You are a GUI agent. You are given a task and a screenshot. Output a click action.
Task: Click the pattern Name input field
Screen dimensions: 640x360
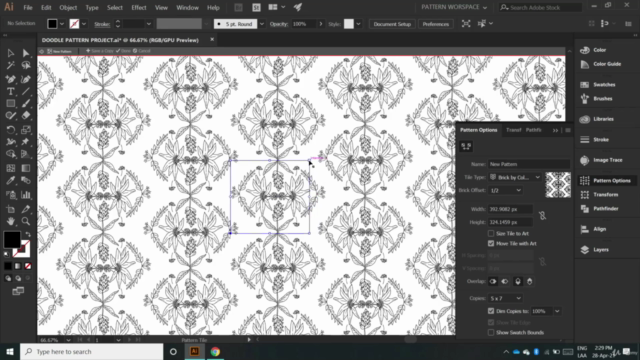(x=529, y=164)
